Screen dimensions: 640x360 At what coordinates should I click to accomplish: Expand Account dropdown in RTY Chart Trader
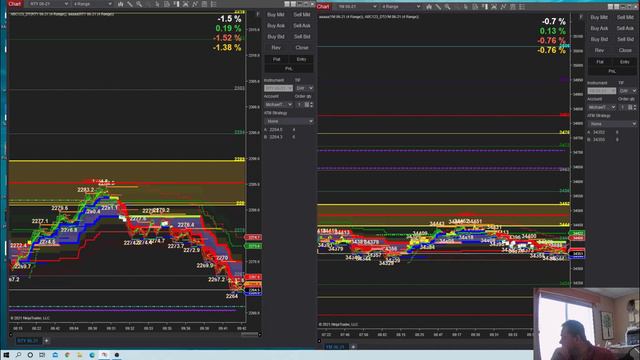(x=278, y=104)
